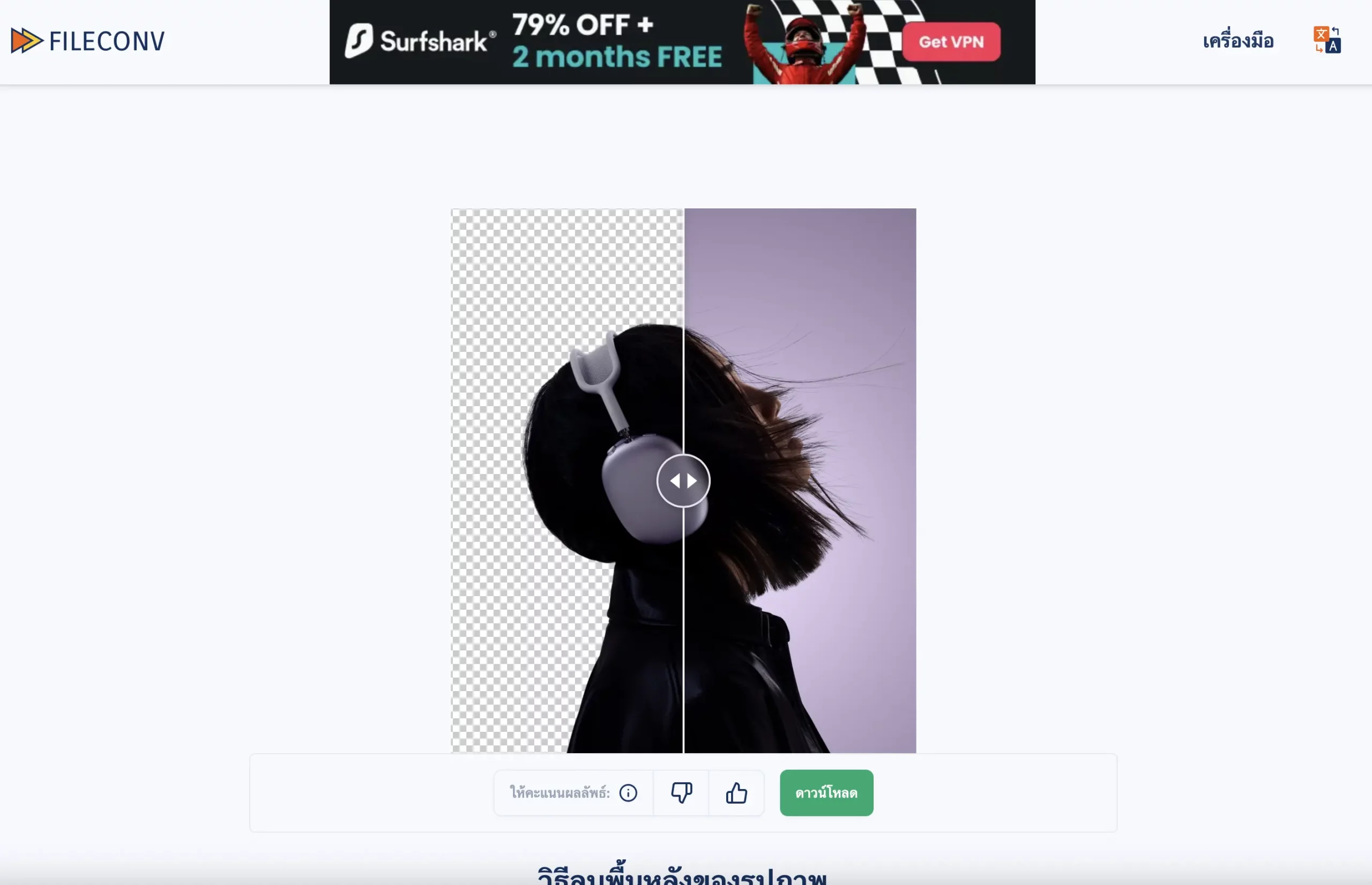1372x885 pixels.
Task: Click the ให้คะแนนผลลัพธ์ rating label
Action: tap(560, 792)
